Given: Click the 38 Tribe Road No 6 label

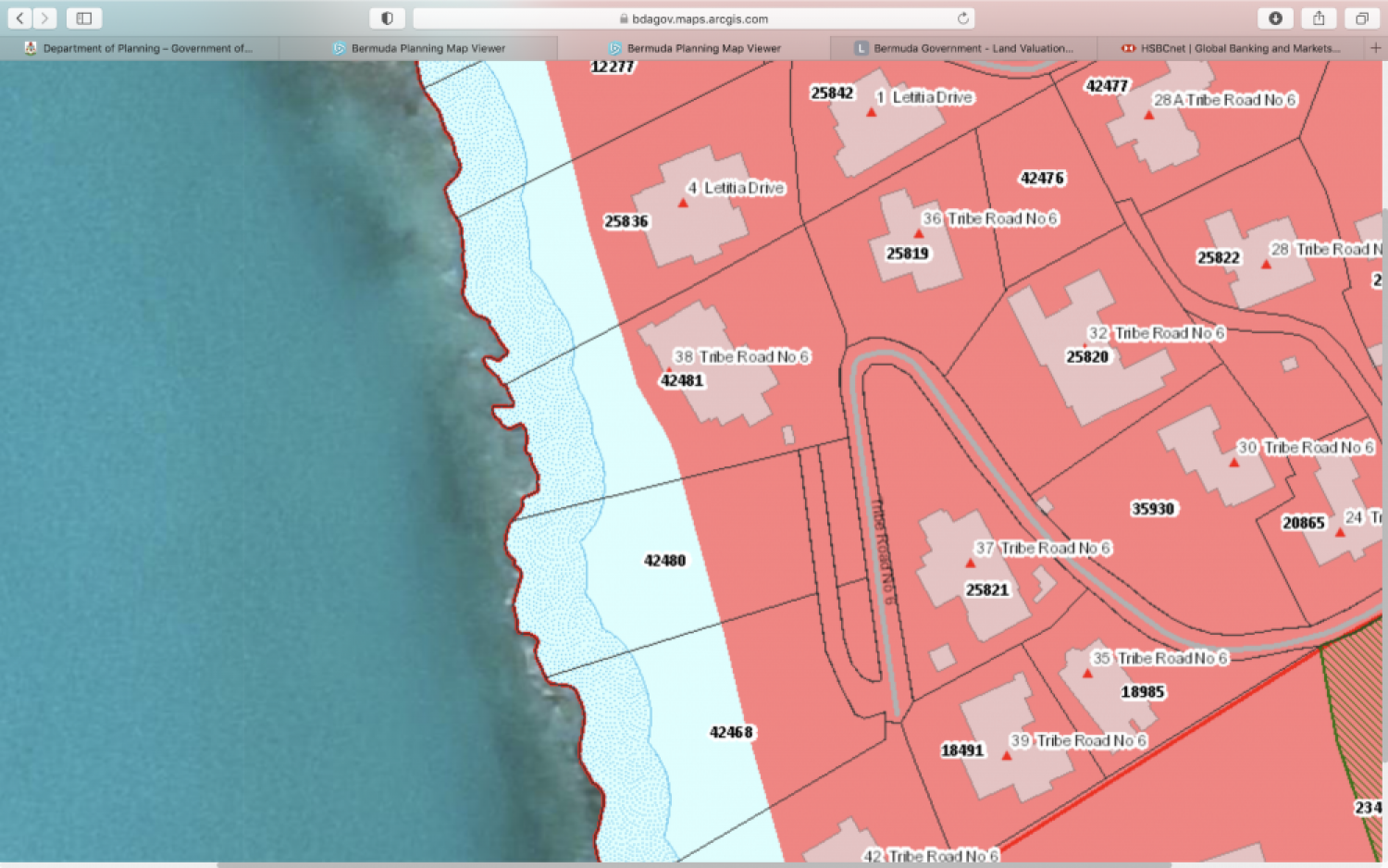Looking at the screenshot, I should point(741,356).
